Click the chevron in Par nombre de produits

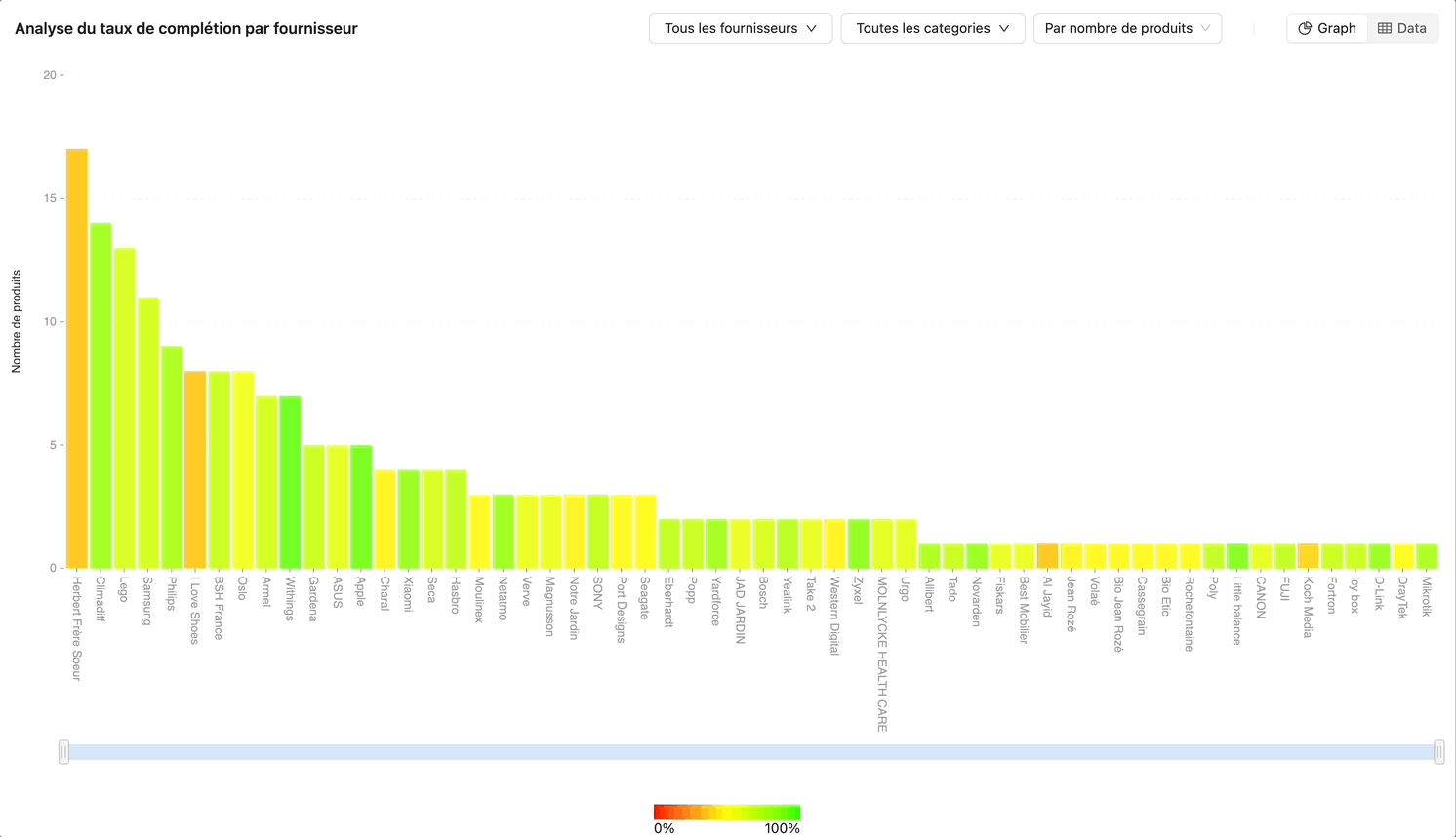[1205, 28]
